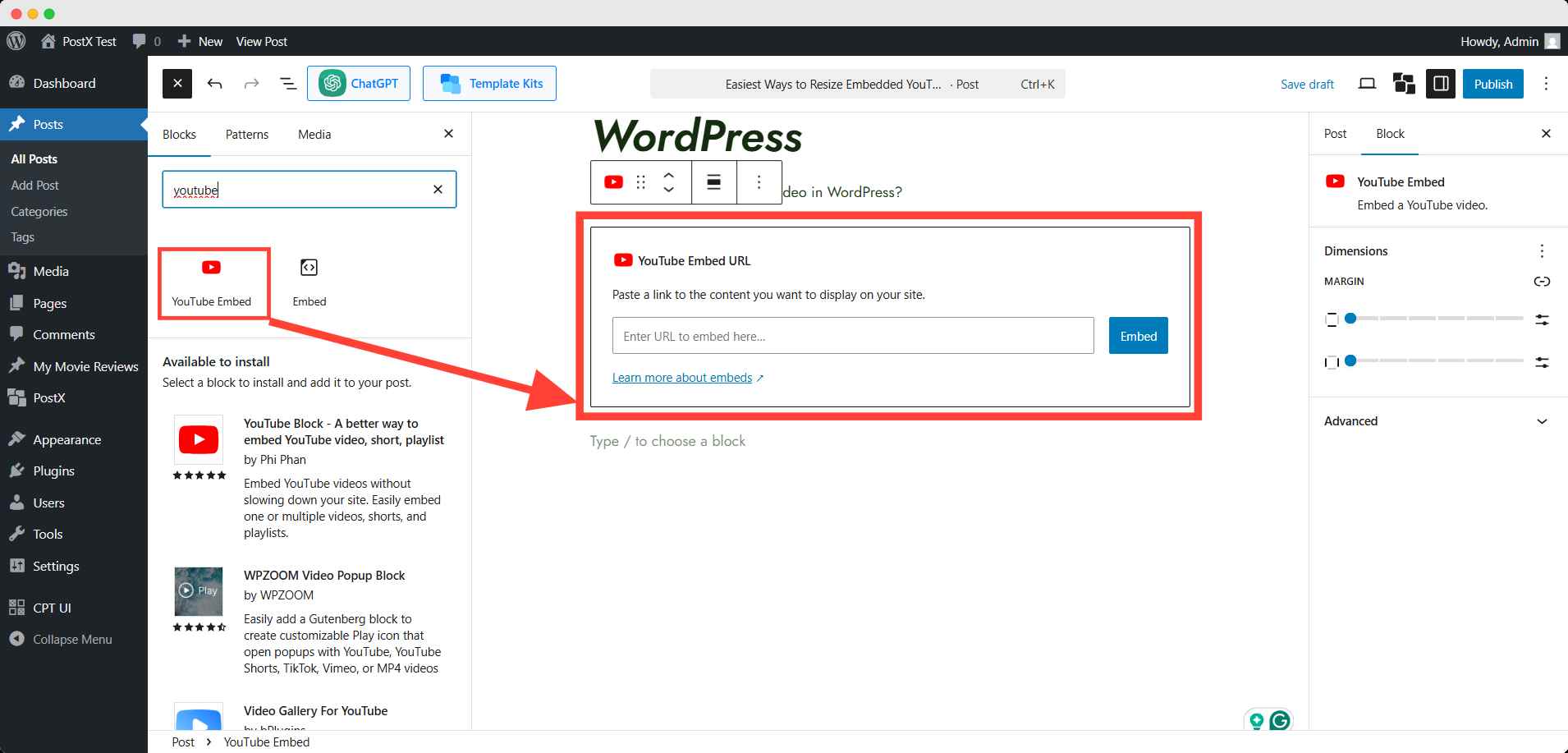The width and height of the screenshot is (1568, 753).
Task: Install YouTube Block by Phi Phan
Action: click(309, 477)
